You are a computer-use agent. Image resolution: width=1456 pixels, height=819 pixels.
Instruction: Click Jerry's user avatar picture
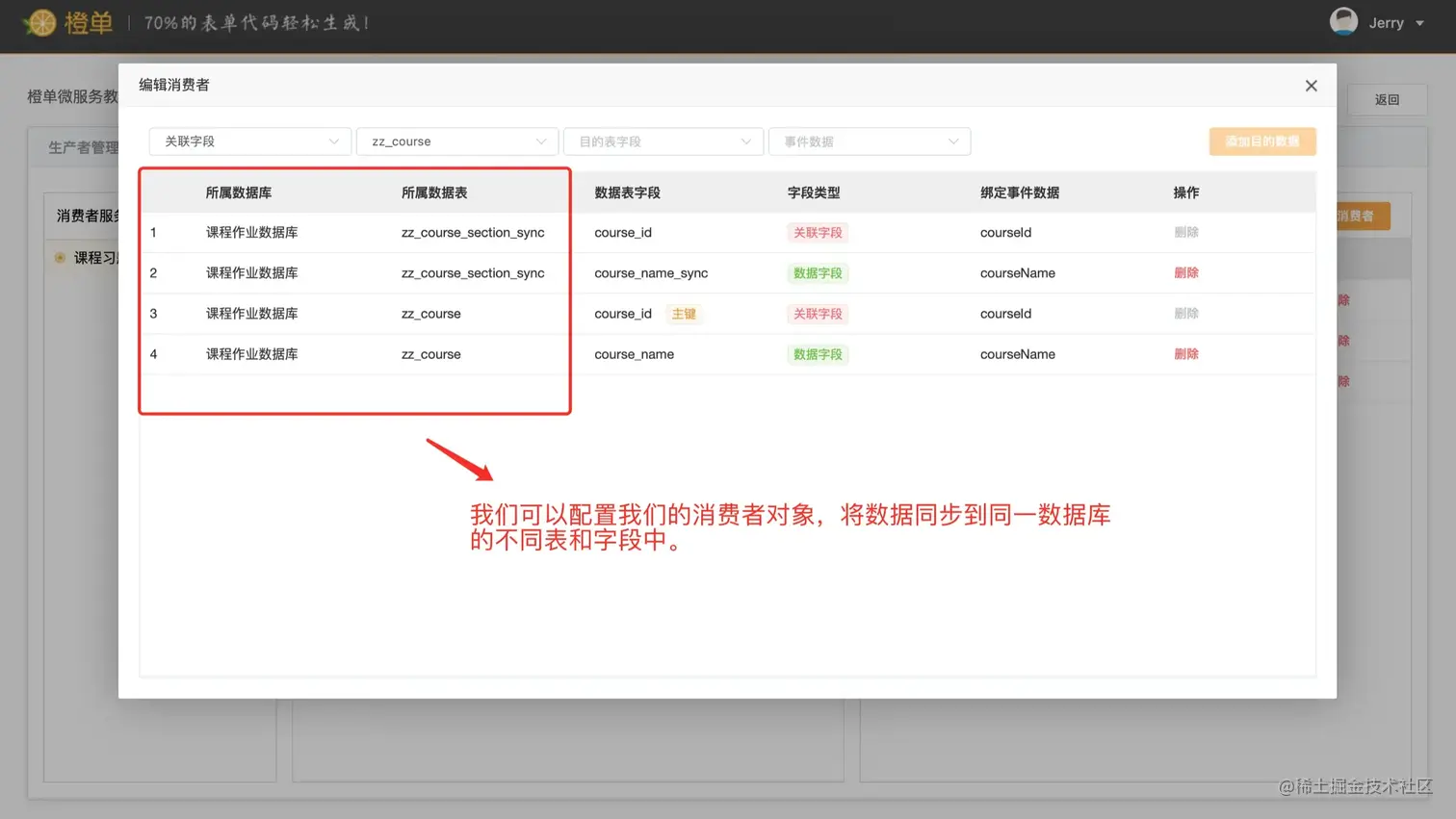[x=1343, y=21]
